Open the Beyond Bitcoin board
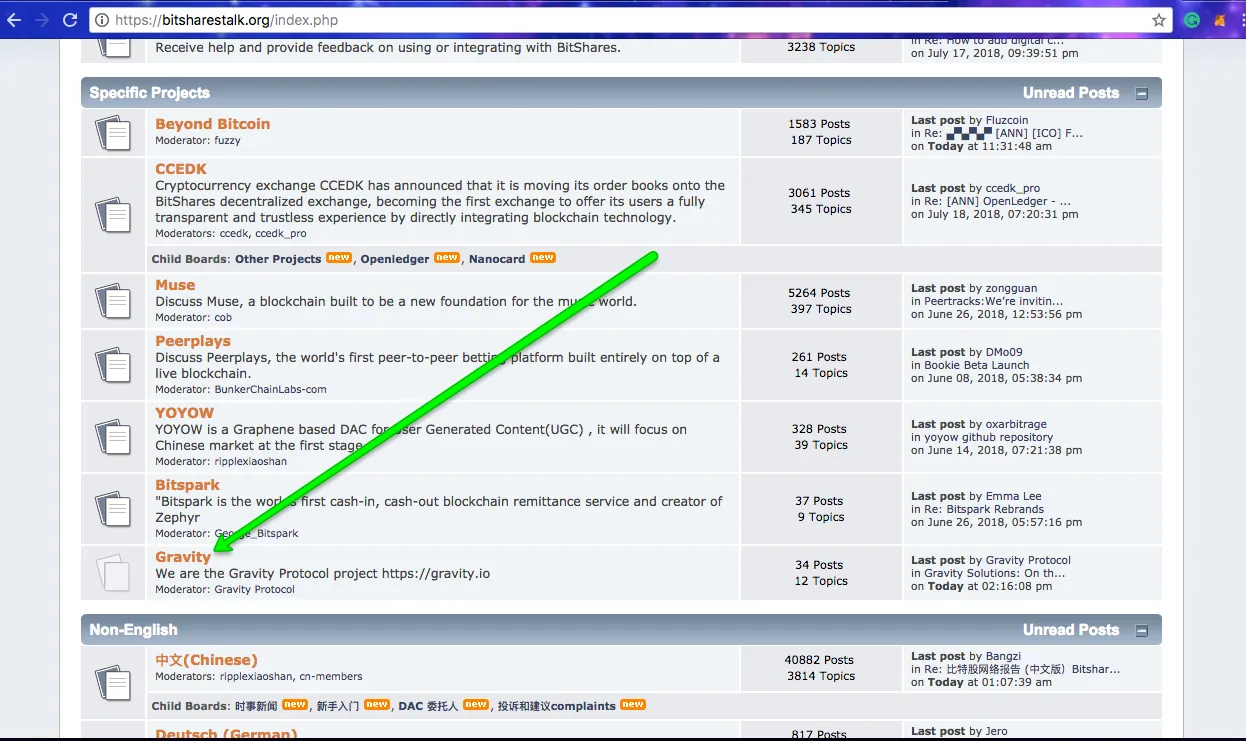This screenshot has height=741, width=1246. (x=212, y=124)
